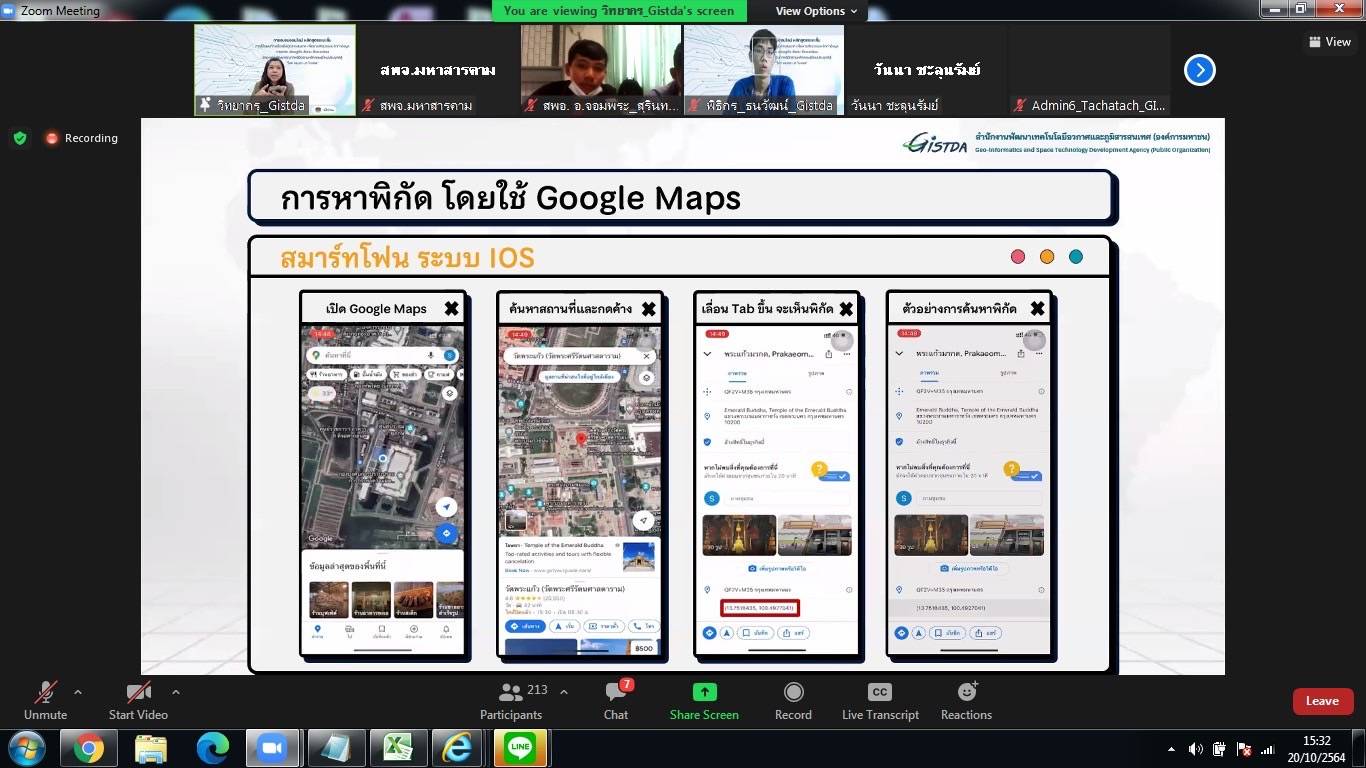This screenshot has width=1366, height=768.
Task: Open the notepad app on the taskbar
Action: point(336,748)
